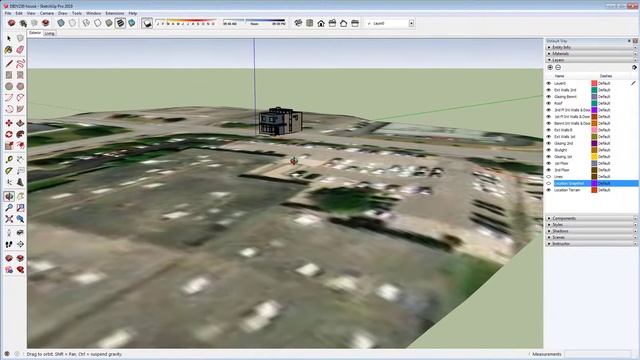Show the Location Snapshot layer

(549, 183)
